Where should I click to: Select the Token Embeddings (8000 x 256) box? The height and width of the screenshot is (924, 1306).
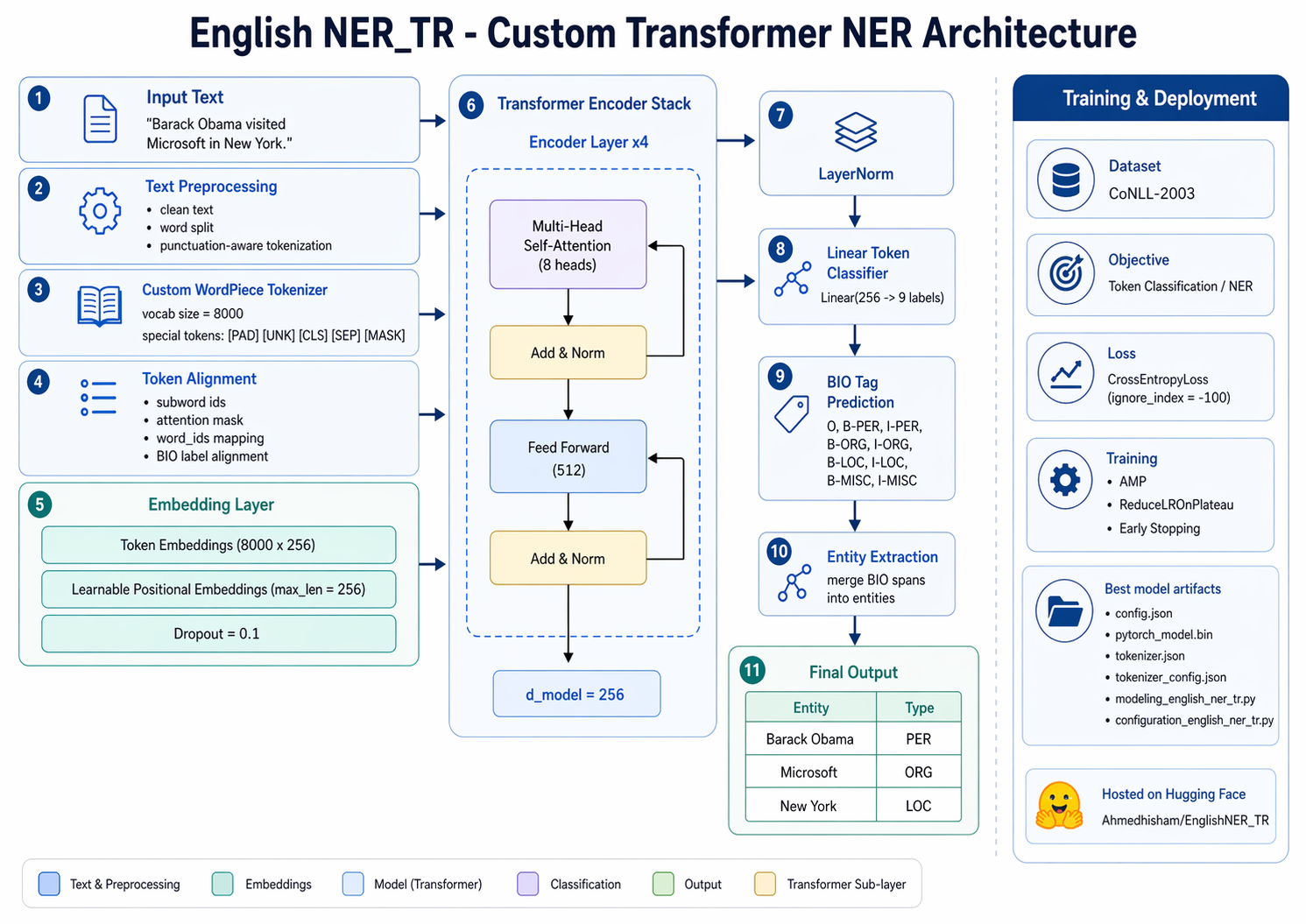[218, 545]
